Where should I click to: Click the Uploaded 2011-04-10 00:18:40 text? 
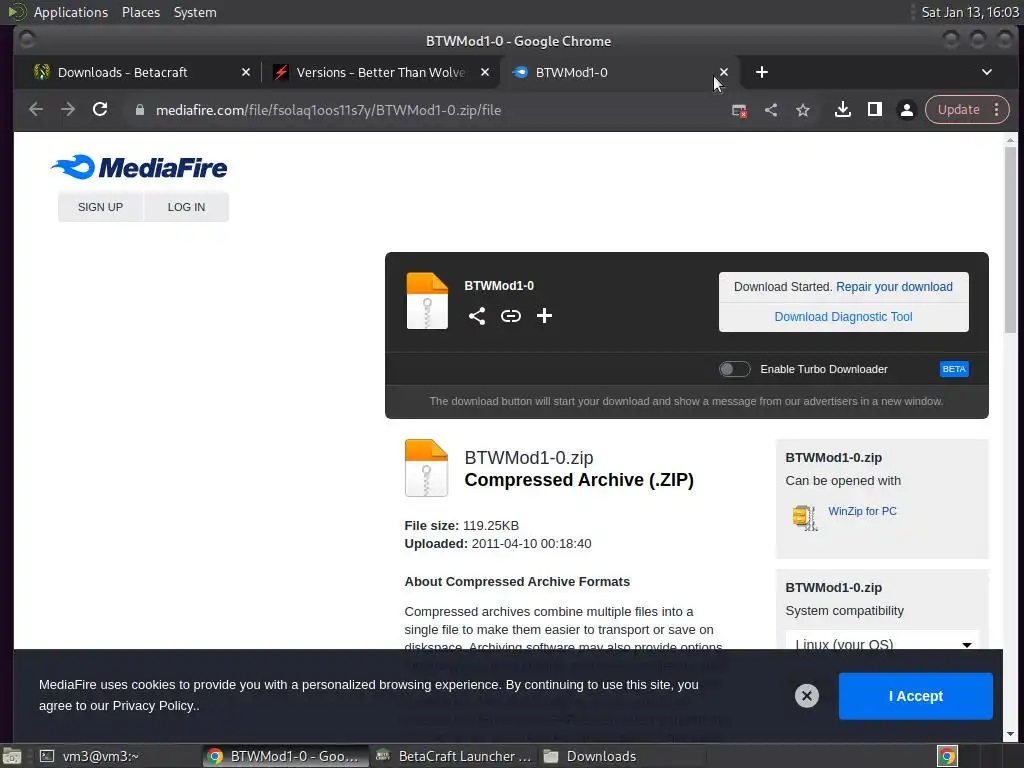(498, 543)
